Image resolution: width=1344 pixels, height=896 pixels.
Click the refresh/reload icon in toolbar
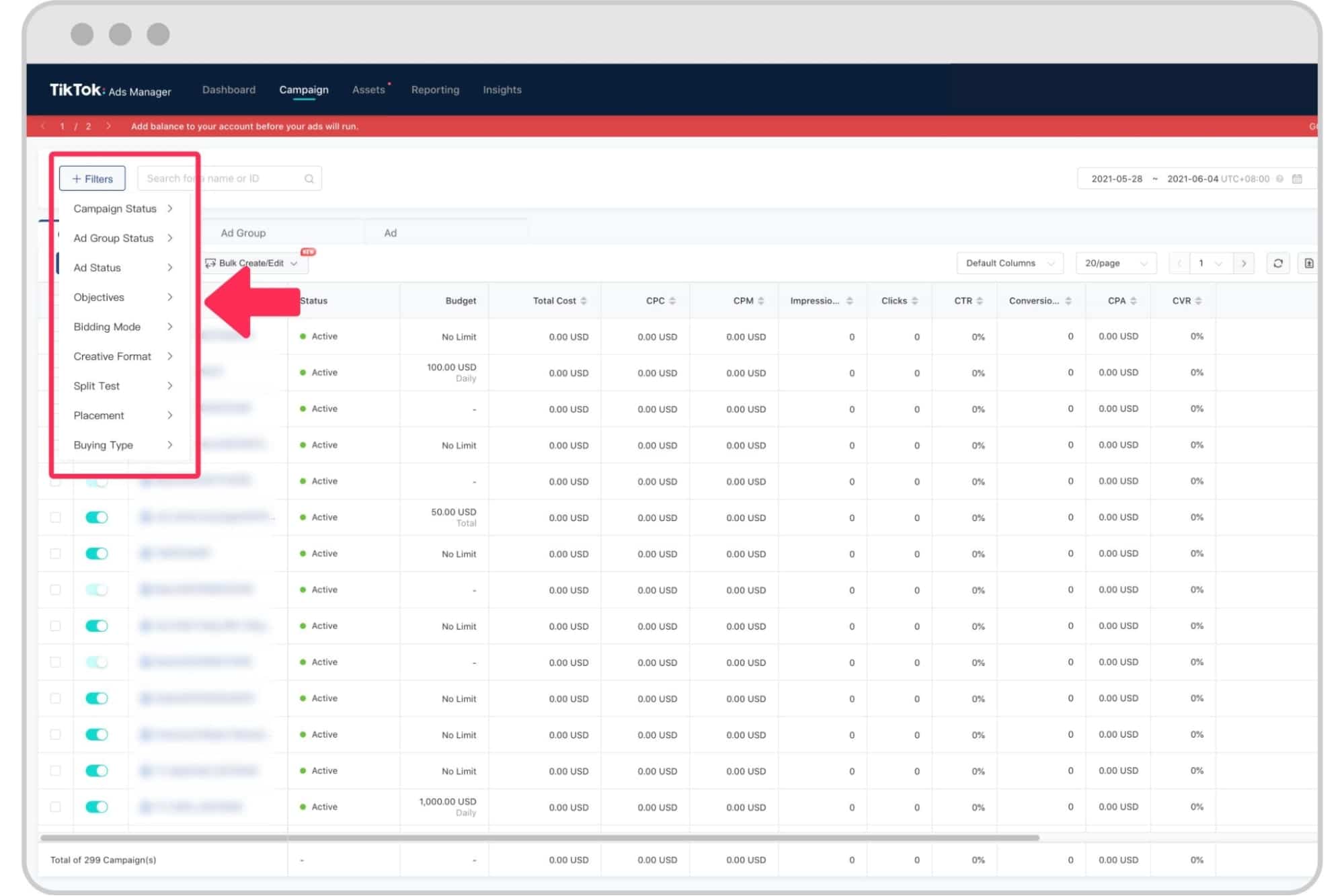(1278, 263)
